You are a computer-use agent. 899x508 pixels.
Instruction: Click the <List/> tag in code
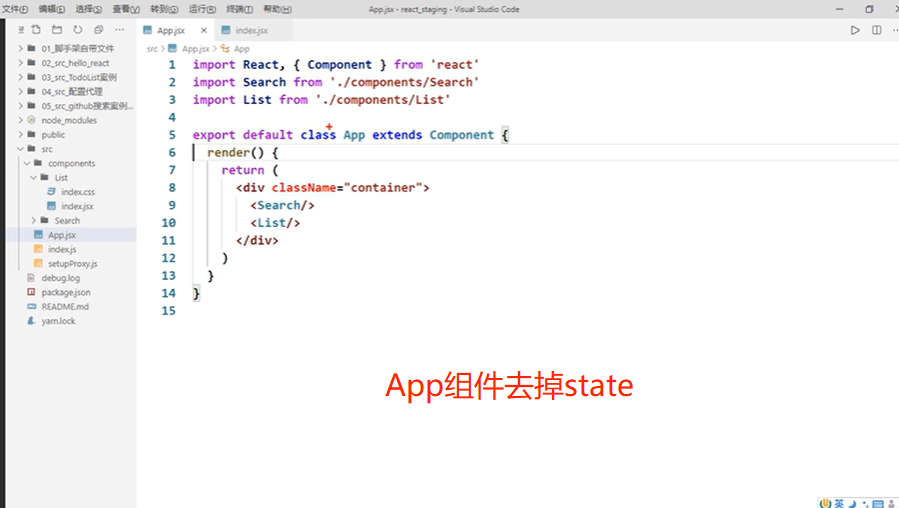tap(275, 223)
